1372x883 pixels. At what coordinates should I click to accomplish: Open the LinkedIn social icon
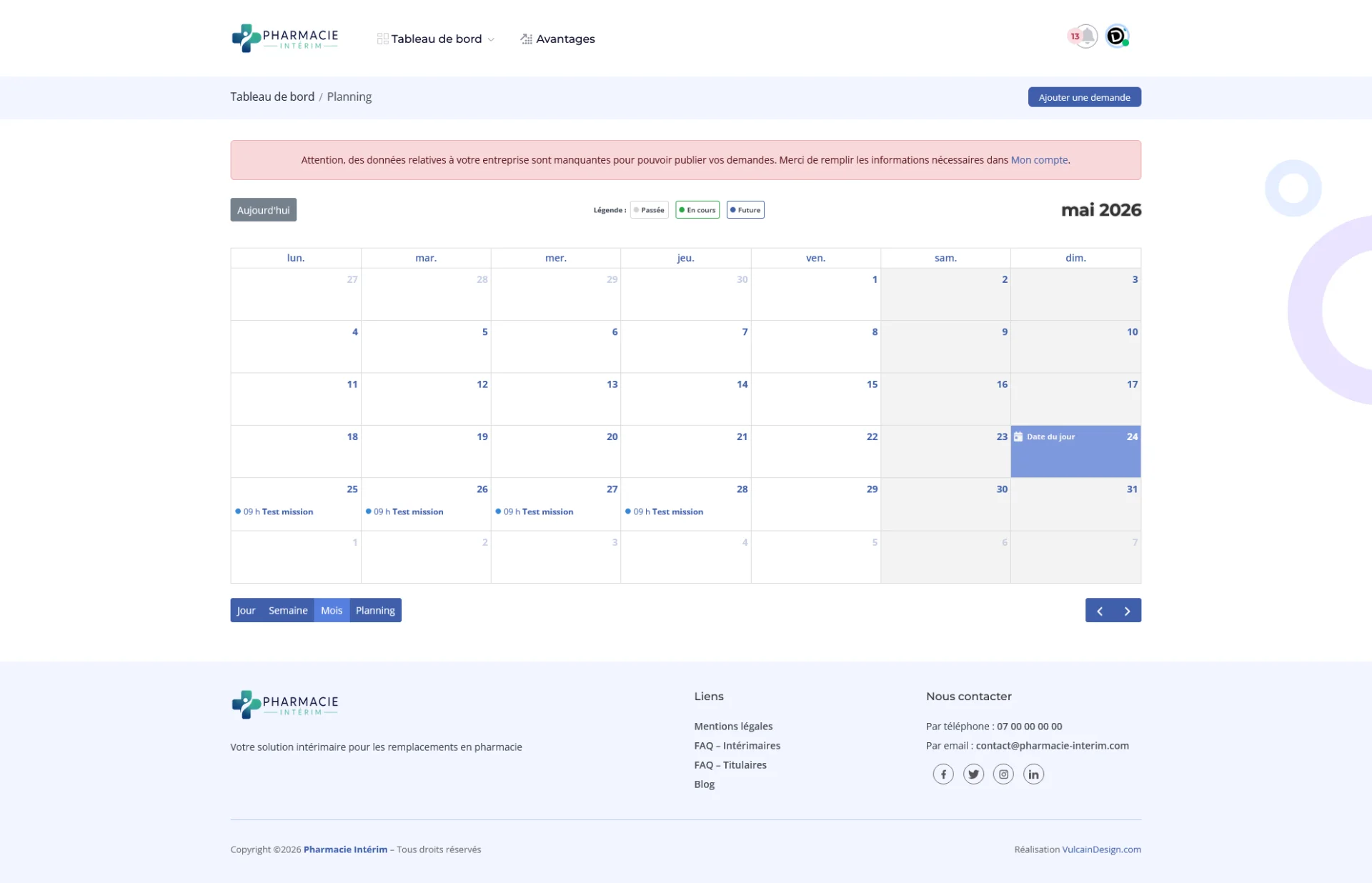click(1033, 774)
